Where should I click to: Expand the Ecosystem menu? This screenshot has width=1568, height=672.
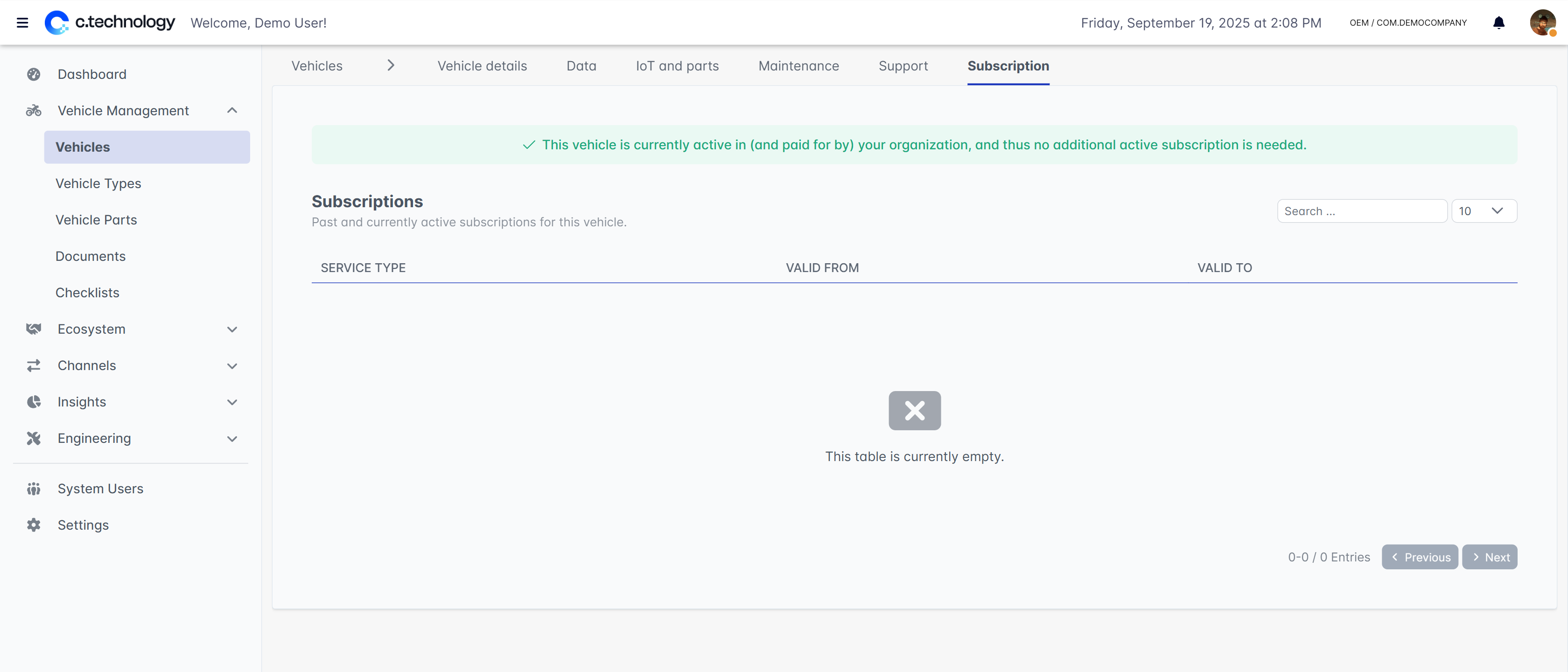point(232,329)
